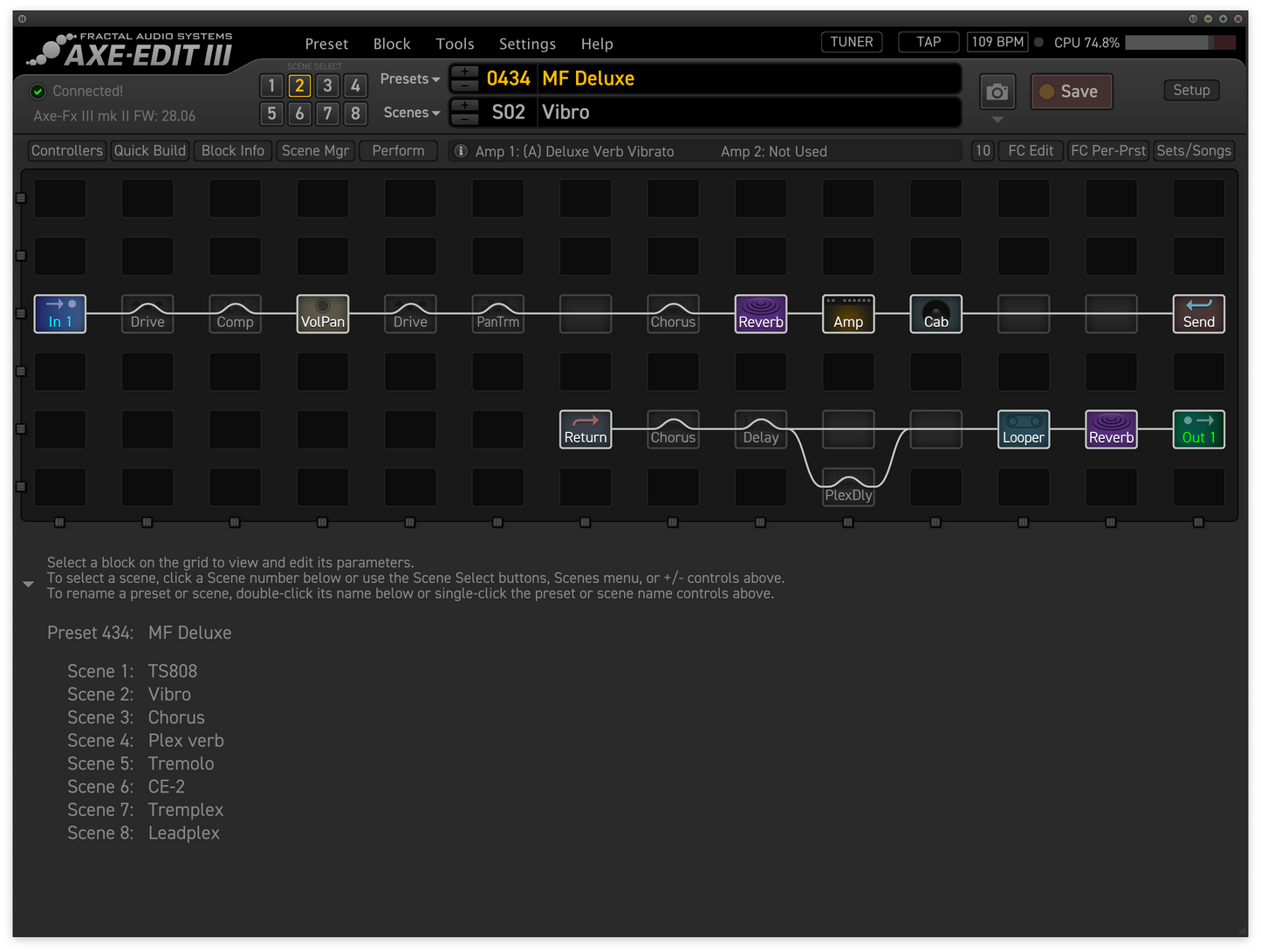
Task: Open the Presets dropdown
Action: click(x=408, y=79)
